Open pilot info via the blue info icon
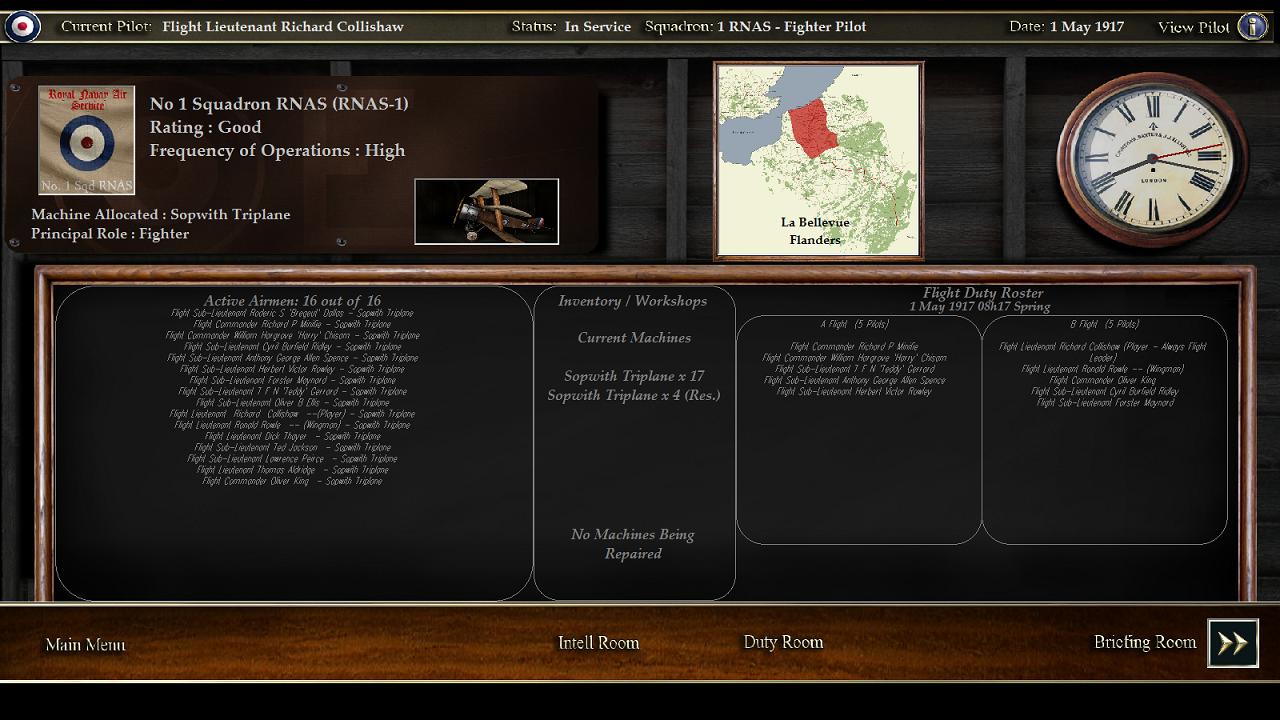 tap(1252, 27)
